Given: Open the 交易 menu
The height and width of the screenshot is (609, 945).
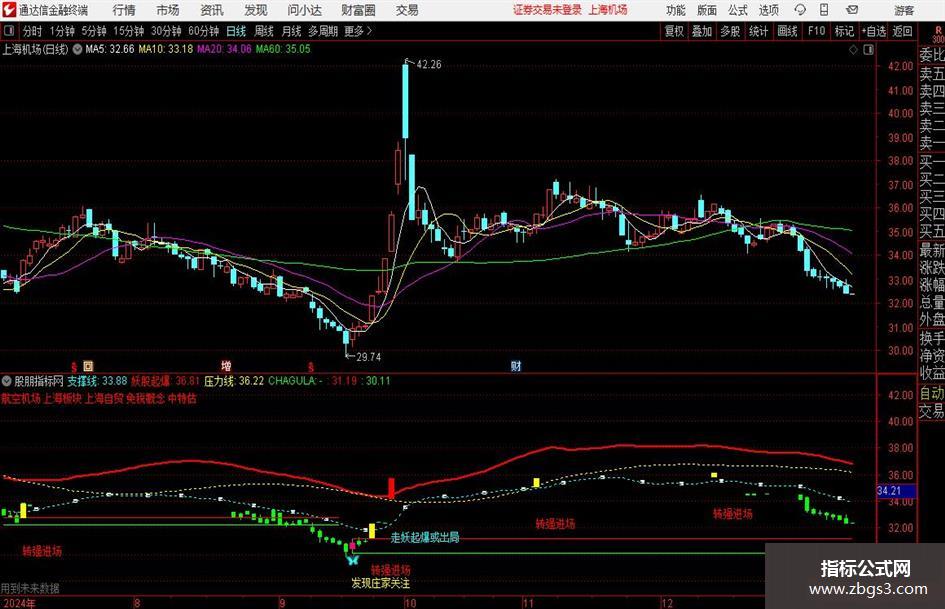Looking at the screenshot, I should click(x=407, y=10).
